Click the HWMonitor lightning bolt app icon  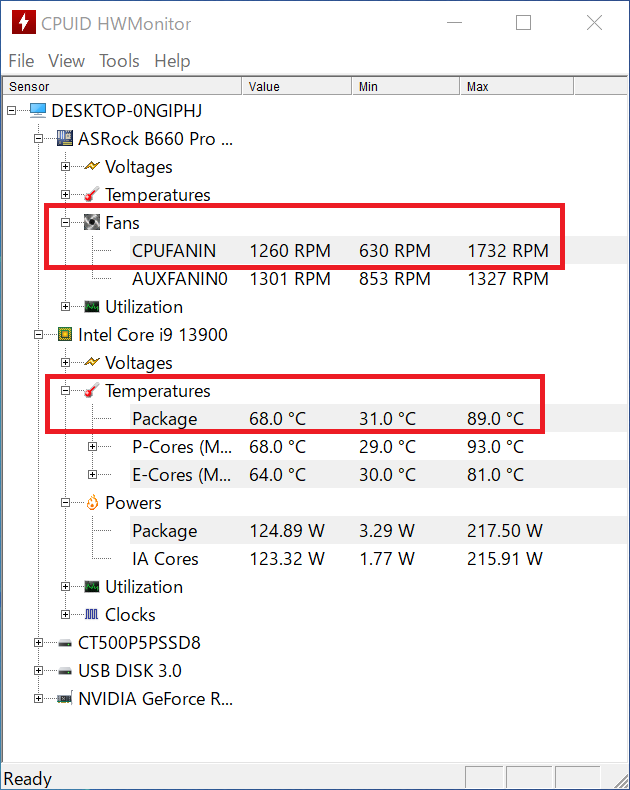(x=24, y=22)
